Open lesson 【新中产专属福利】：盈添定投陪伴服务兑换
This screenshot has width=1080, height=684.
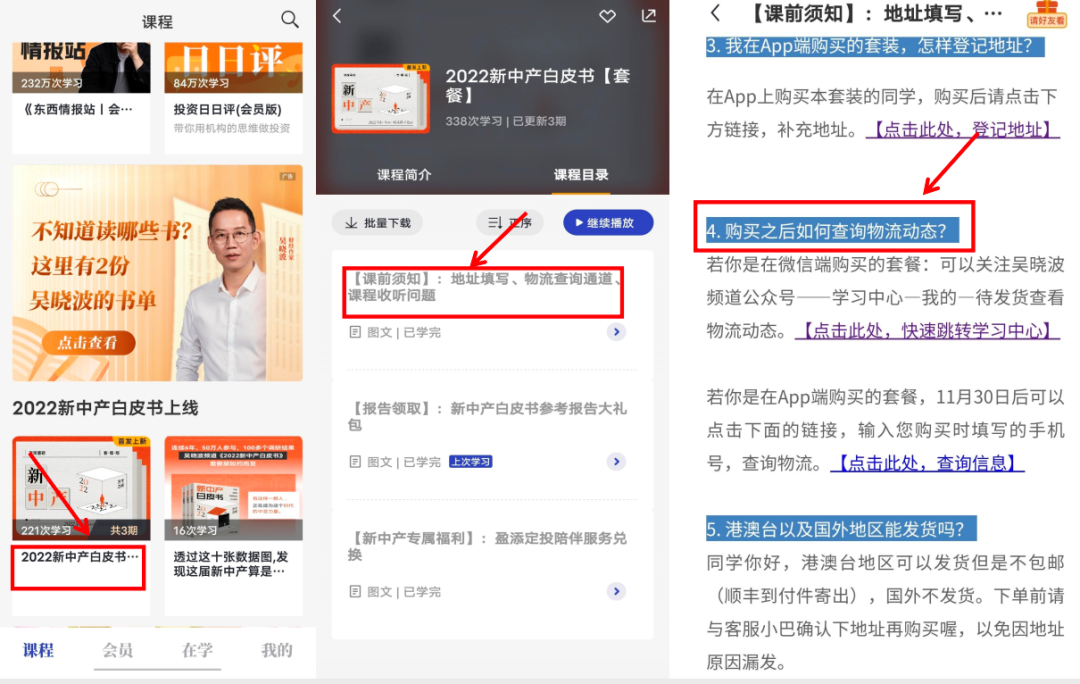click(x=488, y=546)
